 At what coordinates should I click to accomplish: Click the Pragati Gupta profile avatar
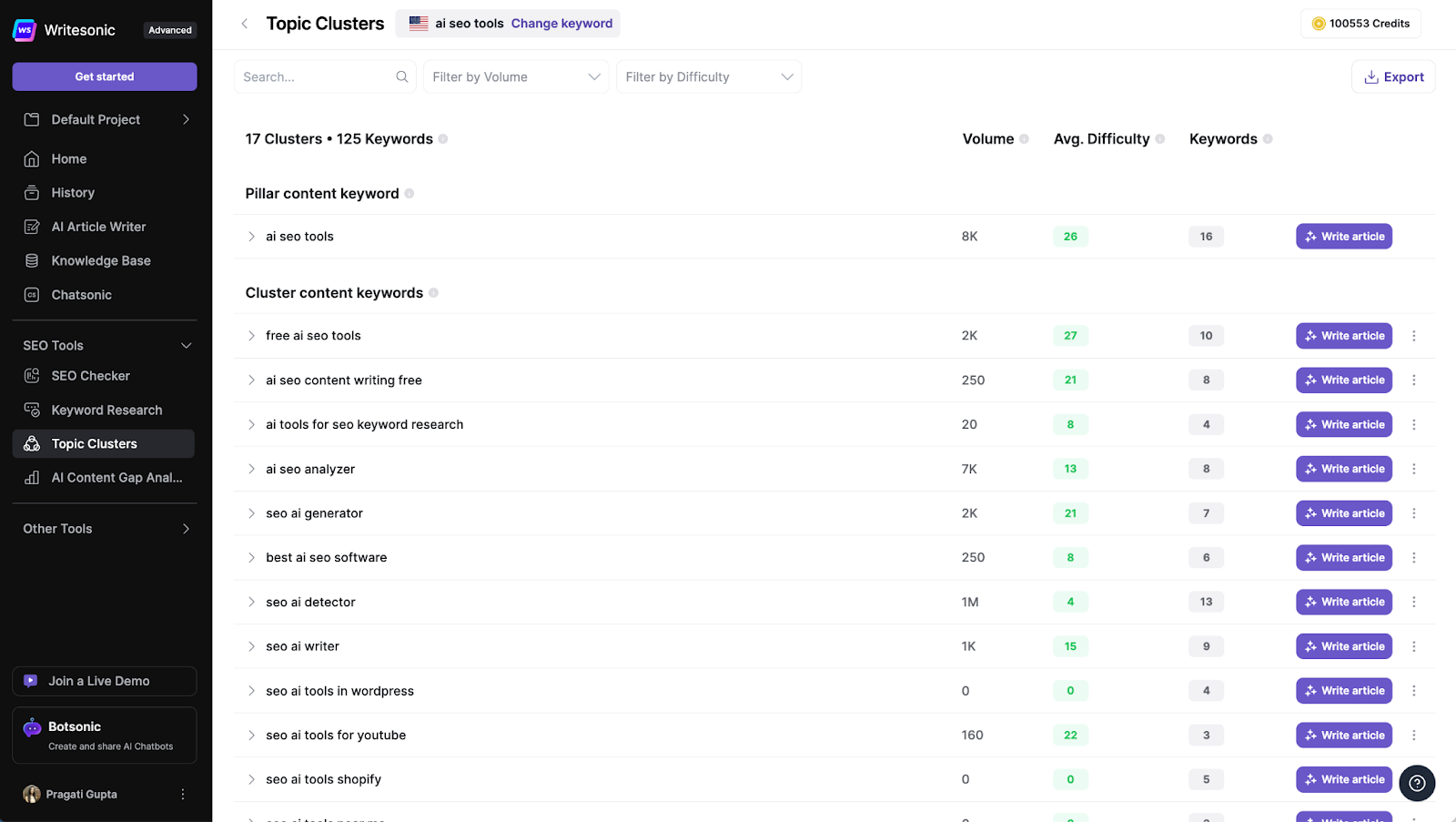tap(32, 795)
